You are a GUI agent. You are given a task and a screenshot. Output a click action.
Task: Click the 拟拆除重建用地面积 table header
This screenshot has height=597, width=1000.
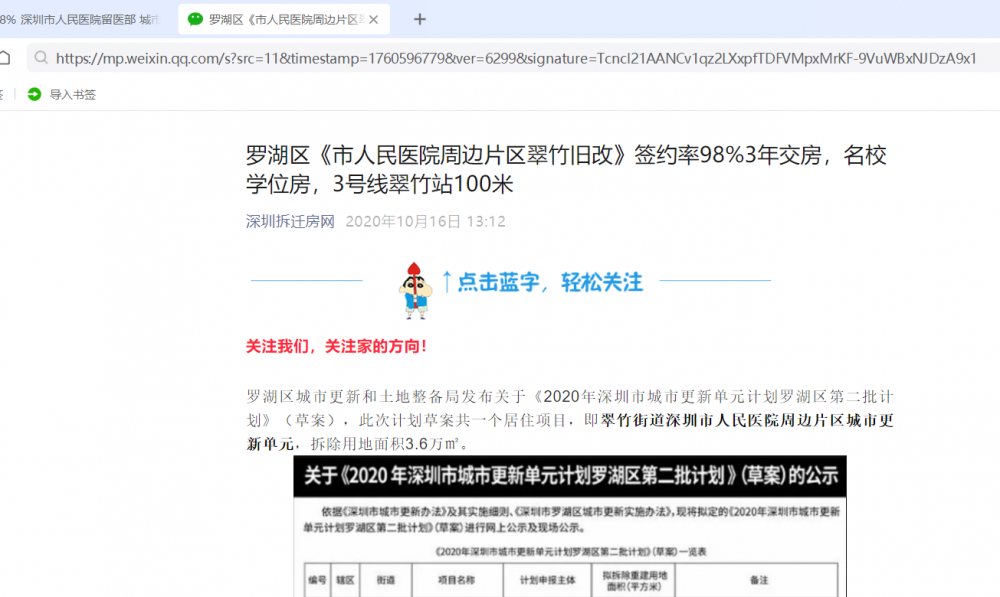(x=634, y=580)
